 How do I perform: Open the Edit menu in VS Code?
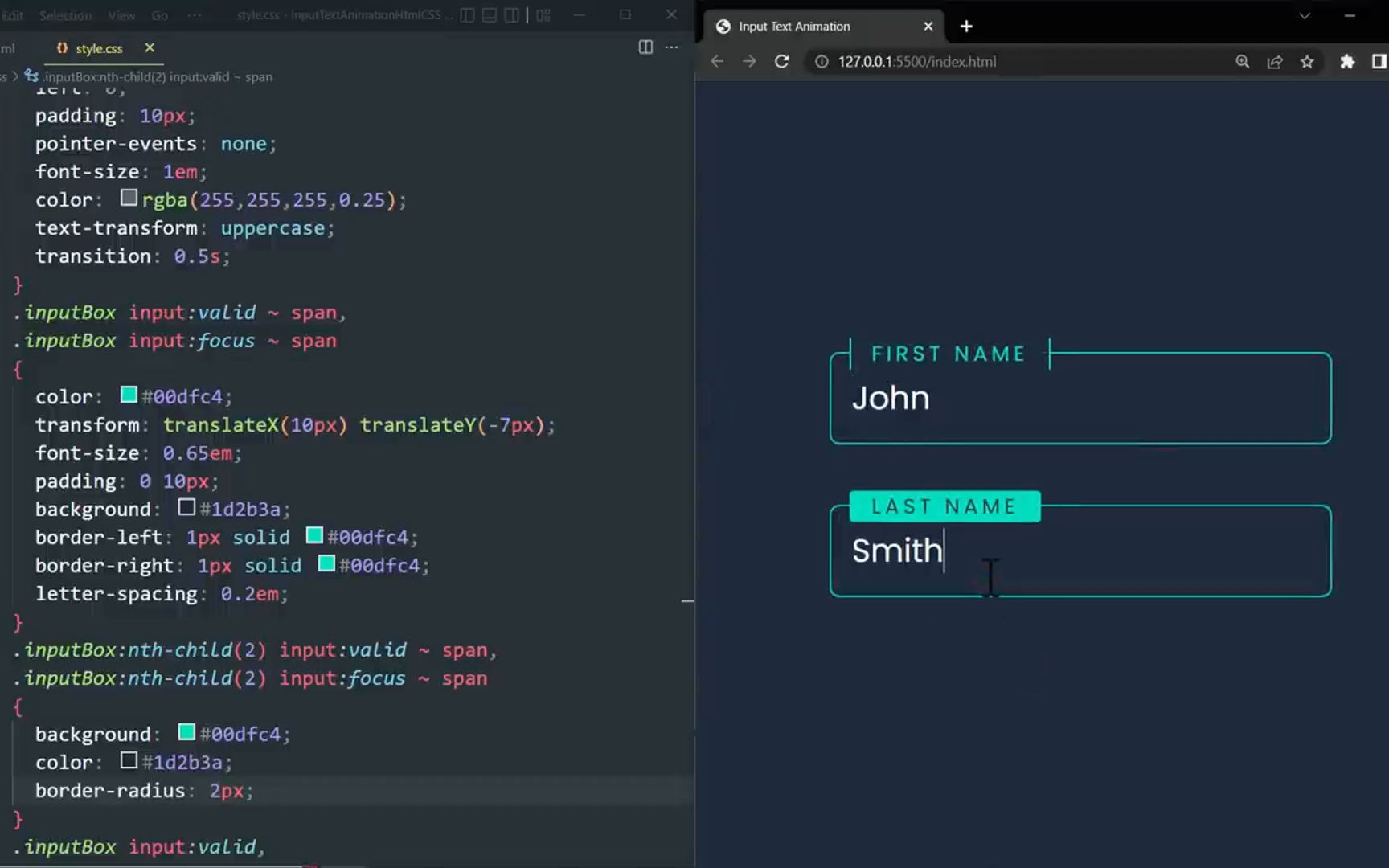click(12, 15)
